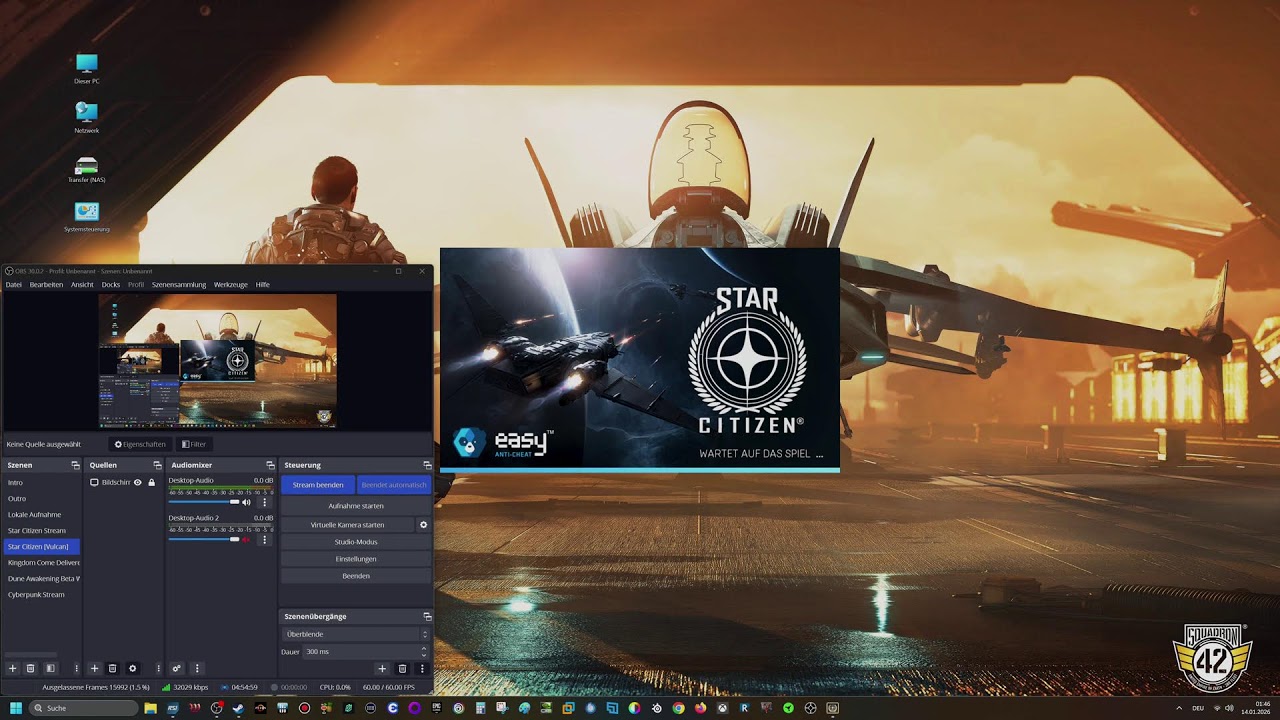Open the Hilfe menu
Screen dimensions: 1280x720
tap(263, 285)
